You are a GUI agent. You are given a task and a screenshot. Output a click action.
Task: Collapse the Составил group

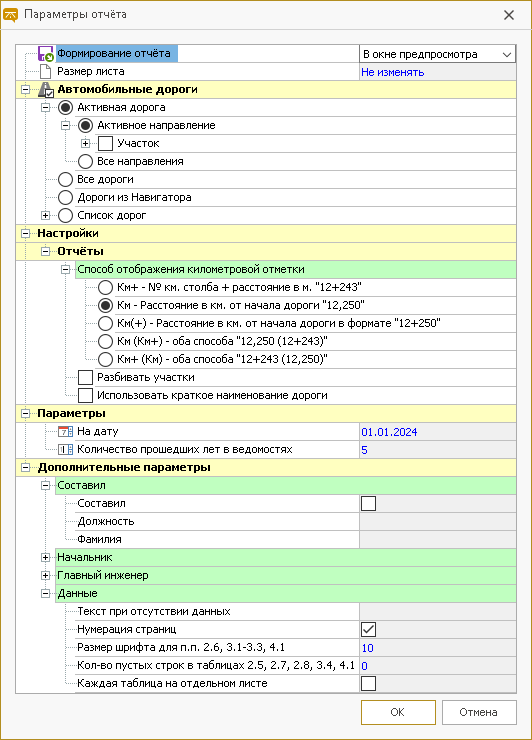(45, 485)
